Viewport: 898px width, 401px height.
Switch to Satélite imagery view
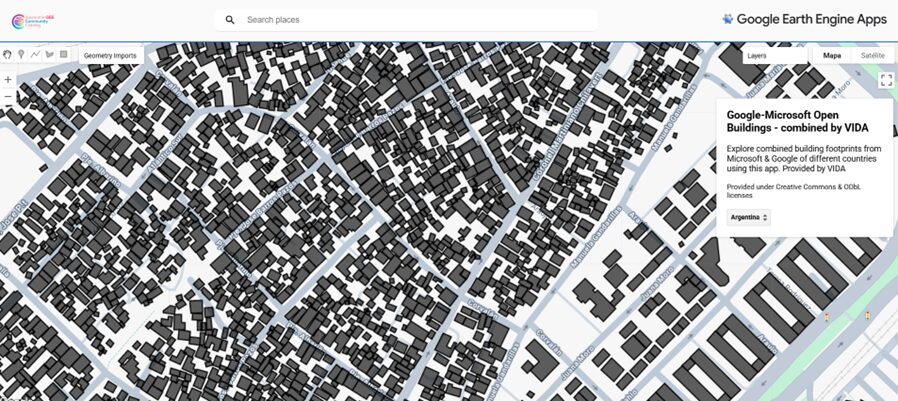tap(873, 56)
